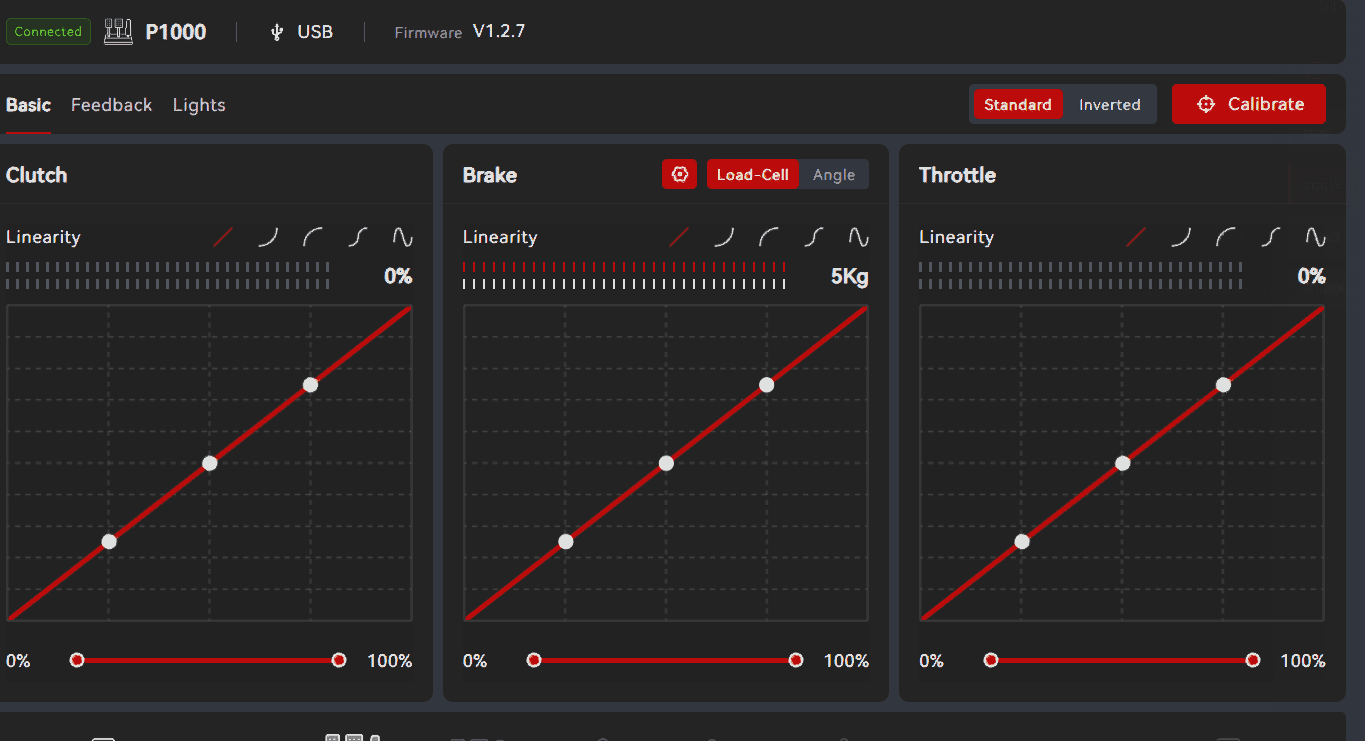Open the Brake settings gear icon
Screen dimensions: 1365x741
[680, 175]
